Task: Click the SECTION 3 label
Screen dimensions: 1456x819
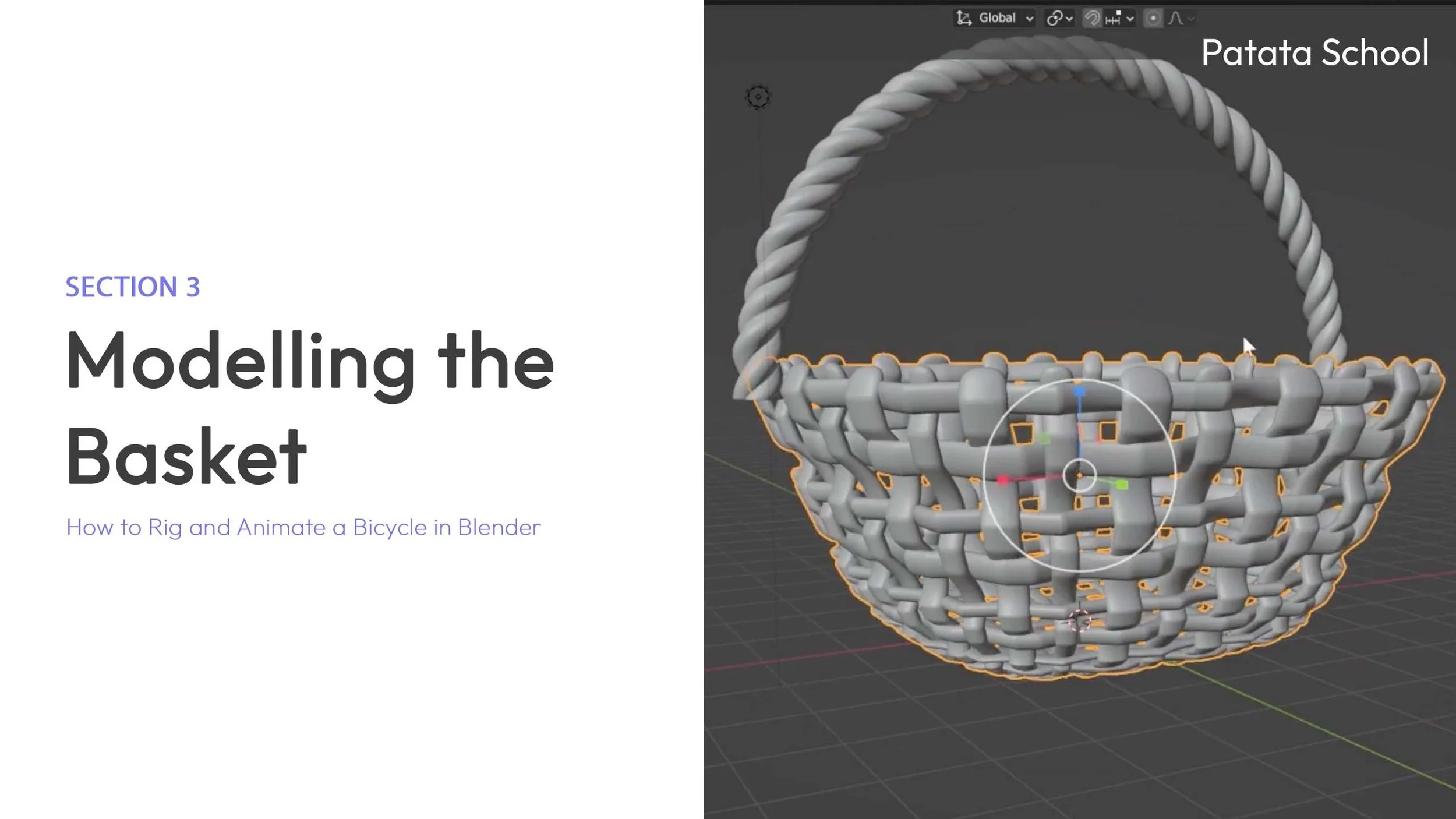Action: point(132,287)
